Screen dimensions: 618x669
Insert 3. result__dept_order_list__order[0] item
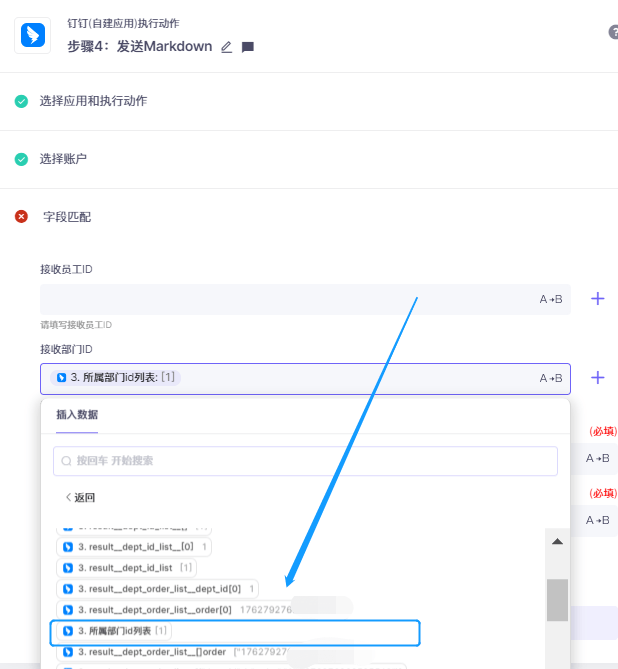coord(175,610)
